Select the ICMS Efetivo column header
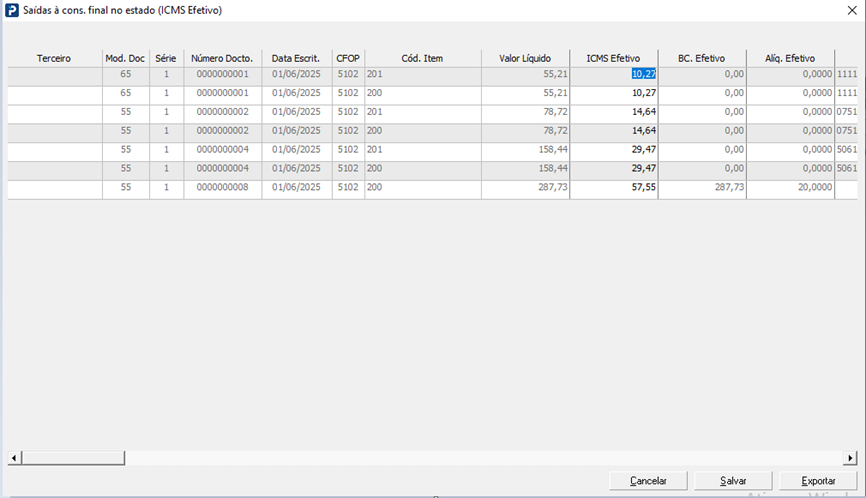This screenshot has width=866, height=498. (614, 59)
